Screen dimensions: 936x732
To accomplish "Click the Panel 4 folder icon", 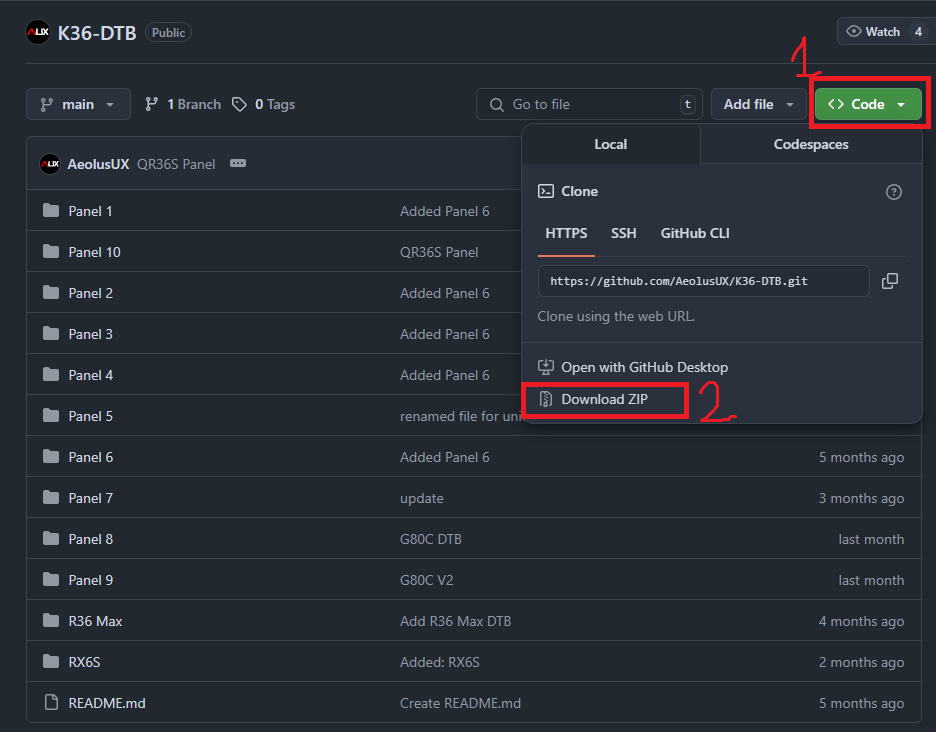I will click(51, 374).
